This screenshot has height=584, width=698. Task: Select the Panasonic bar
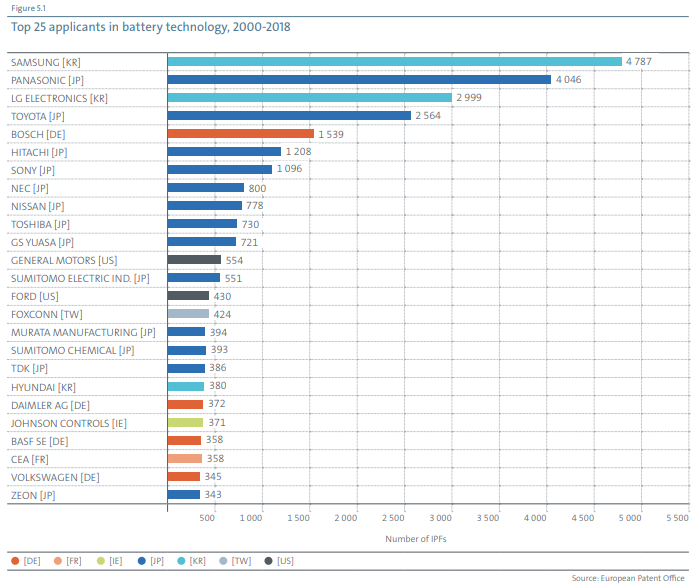pos(359,79)
